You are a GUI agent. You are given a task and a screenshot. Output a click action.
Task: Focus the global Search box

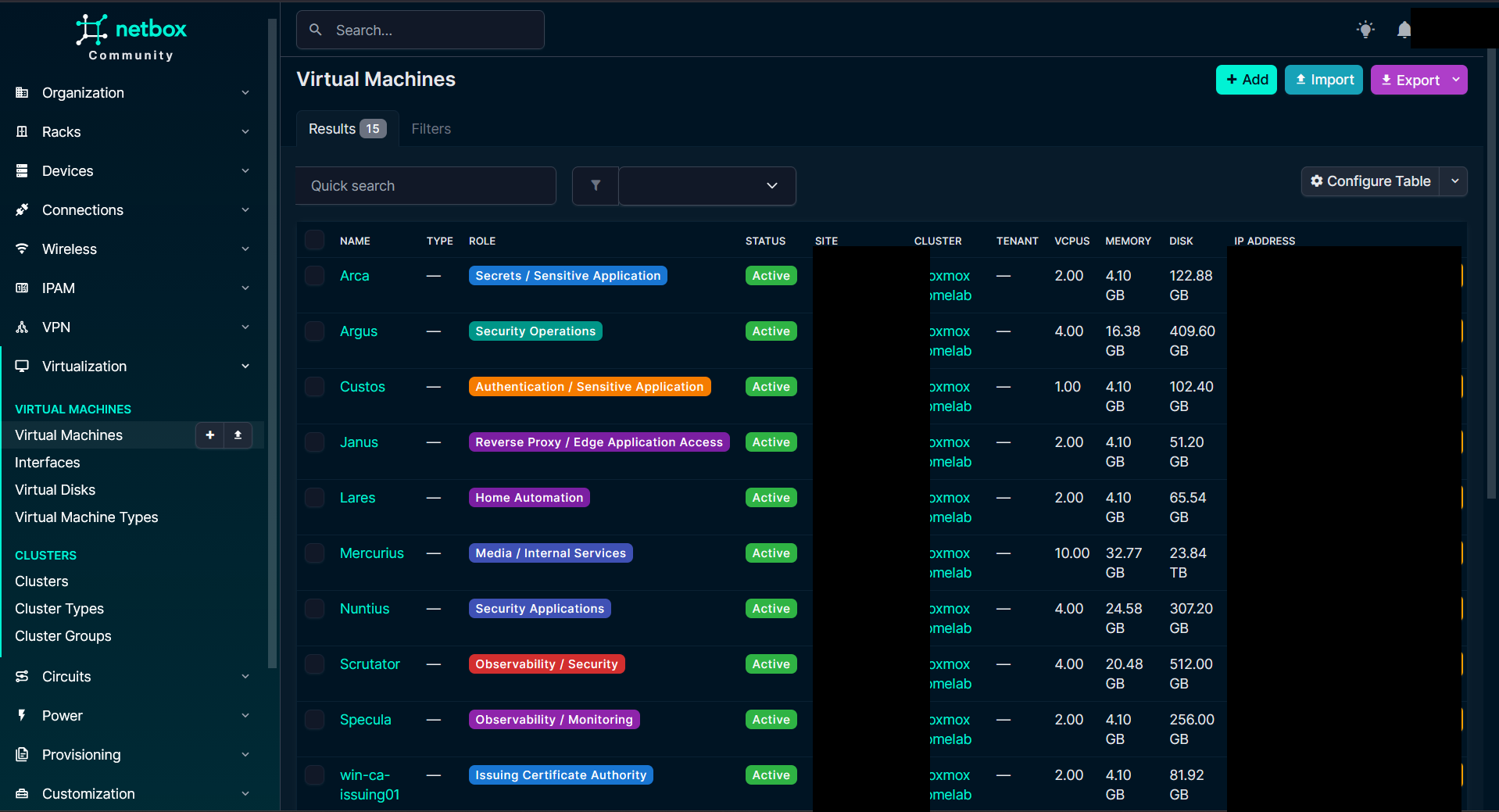(x=420, y=30)
